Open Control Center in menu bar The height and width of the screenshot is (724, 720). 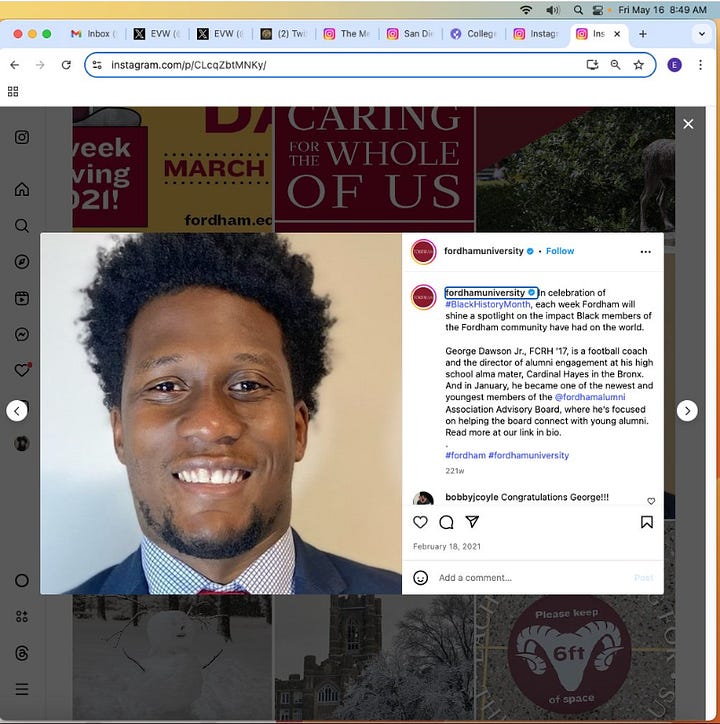[598, 10]
